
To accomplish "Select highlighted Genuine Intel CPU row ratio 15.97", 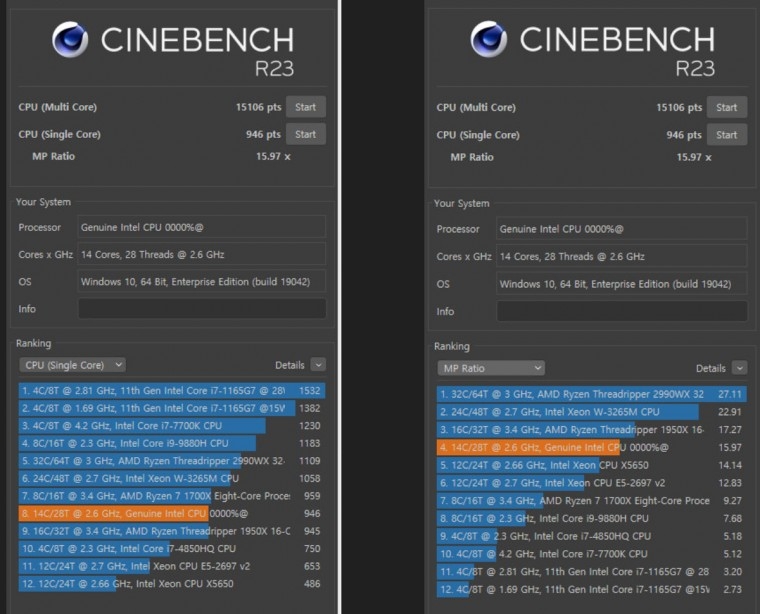I will tap(591, 447).
